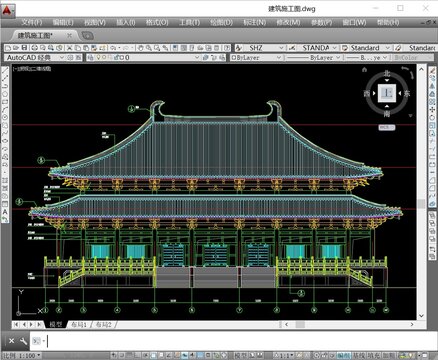The image size is (438, 360).
Task: Select the Line tool in Draw toolbar
Action: coord(5,70)
